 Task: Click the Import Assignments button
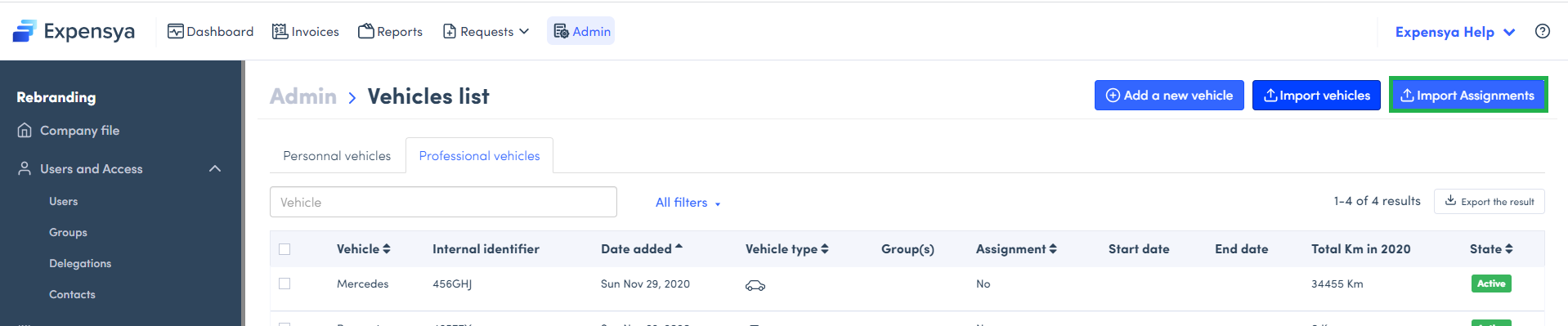coord(1467,96)
